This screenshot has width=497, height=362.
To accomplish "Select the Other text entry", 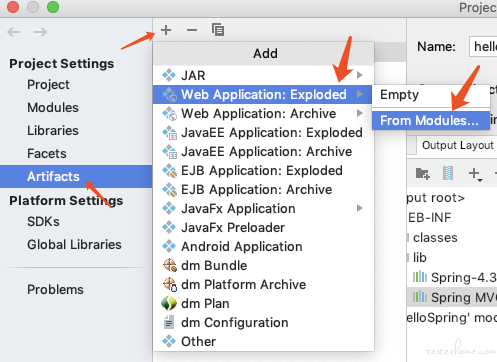I will (x=198, y=342).
